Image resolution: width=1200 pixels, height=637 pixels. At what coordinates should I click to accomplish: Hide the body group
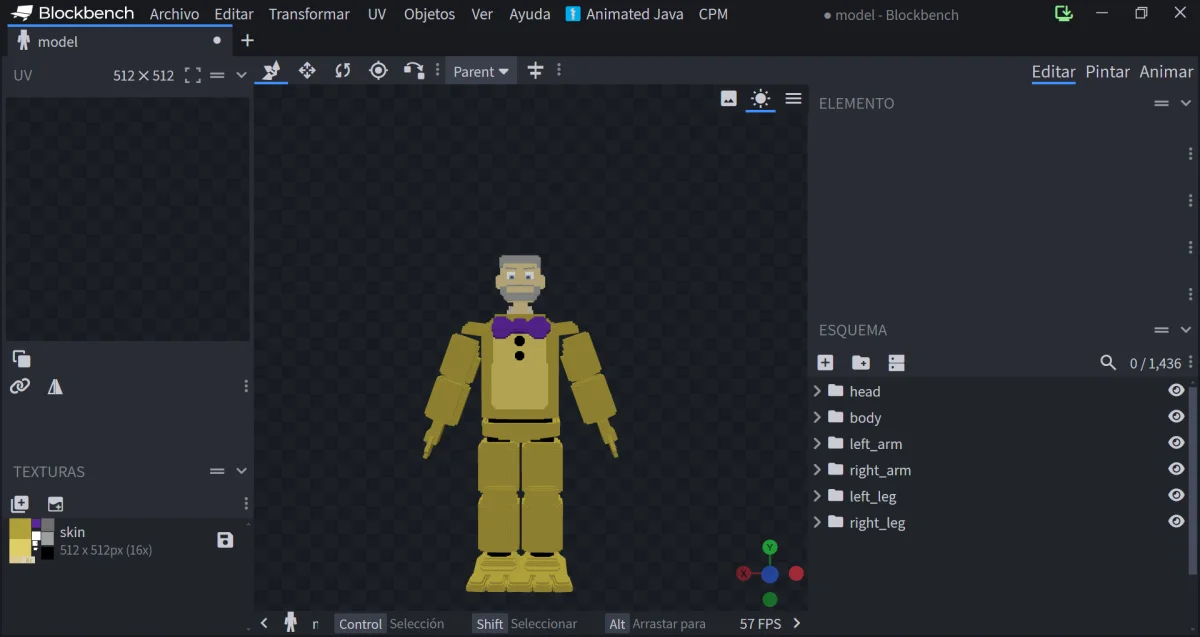(1176, 417)
